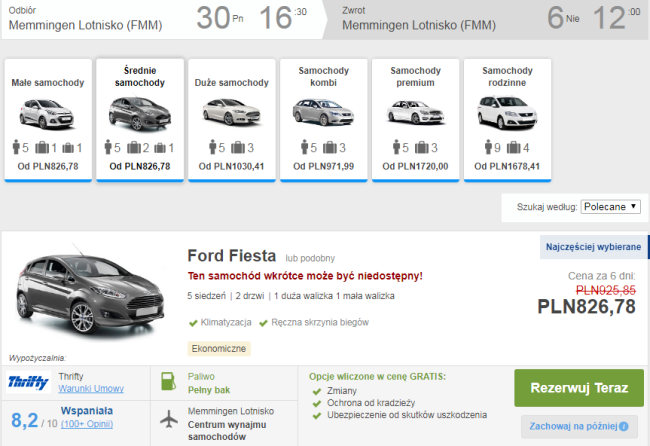The height and width of the screenshot is (446, 650).
Task: Select the Samochody kombi category card
Action: click(x=324, y=120)
